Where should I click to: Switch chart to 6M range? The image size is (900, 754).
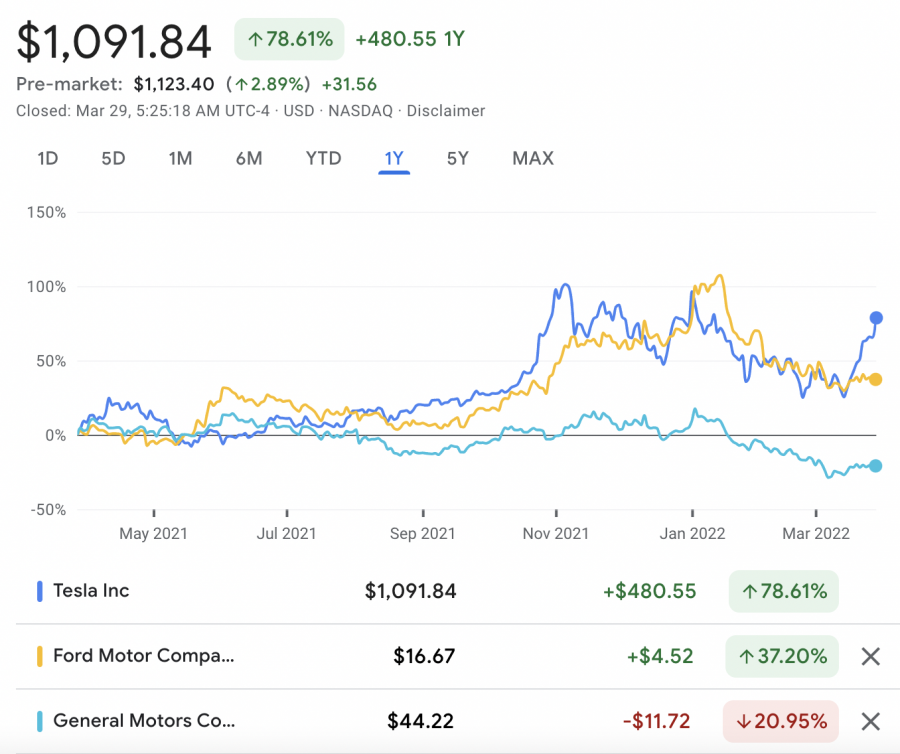click(249, 158)
